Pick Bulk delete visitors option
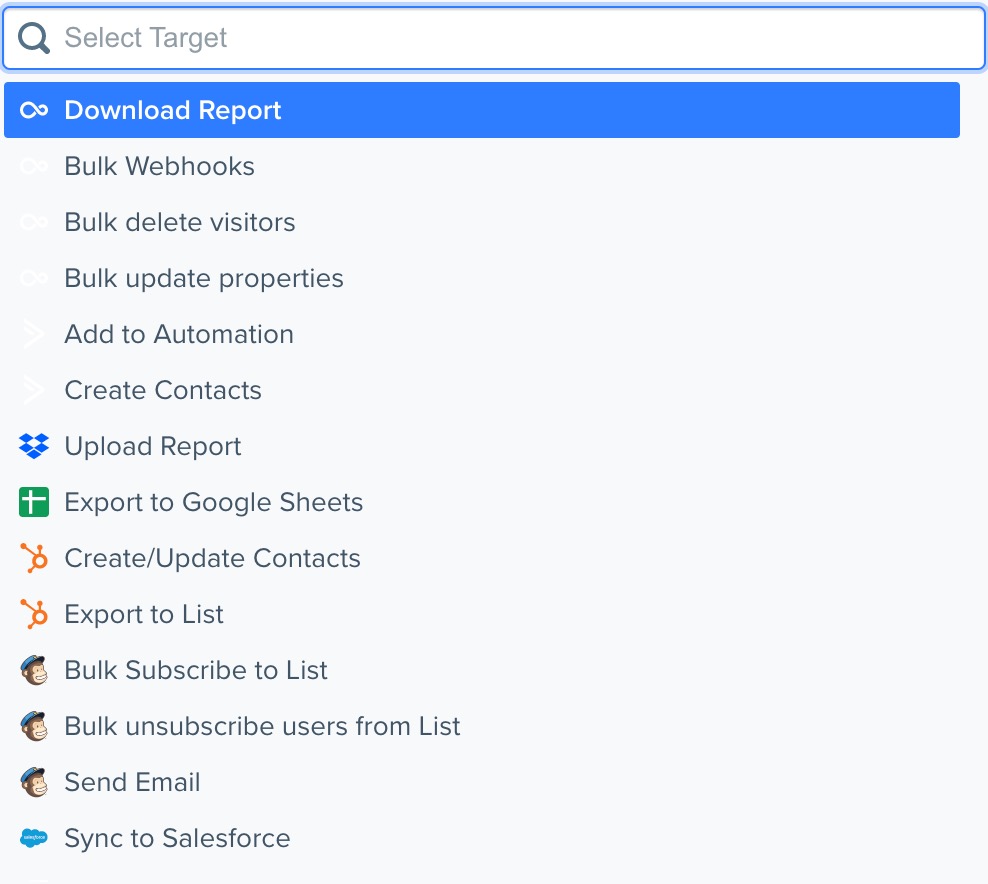Screen dimensions: 988x884 180,222
